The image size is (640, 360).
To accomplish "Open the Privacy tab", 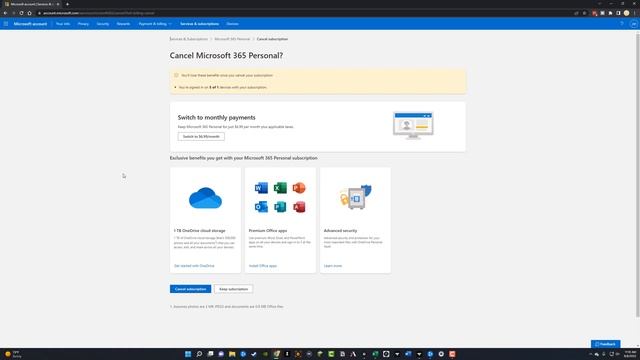I will tap(83, 24).
